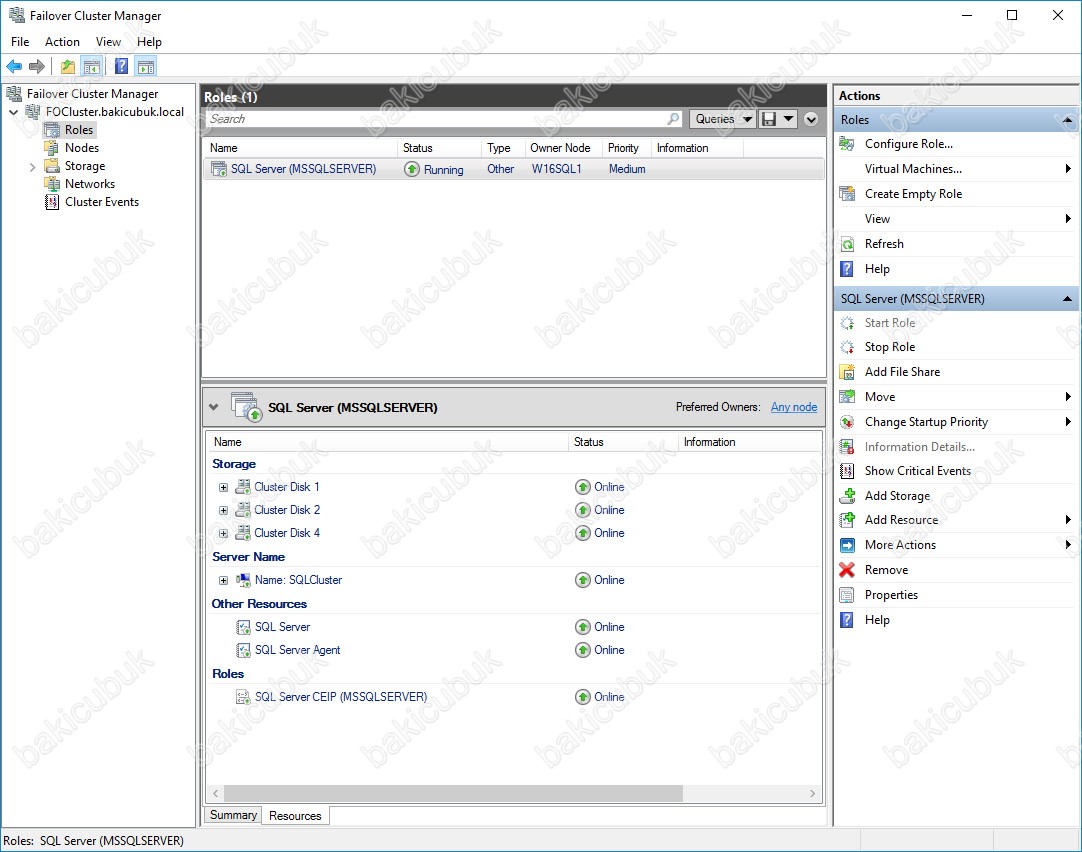Click the search magnifier icon in the Roles search box
The image size is (1082, 852).
pos(673,119)
